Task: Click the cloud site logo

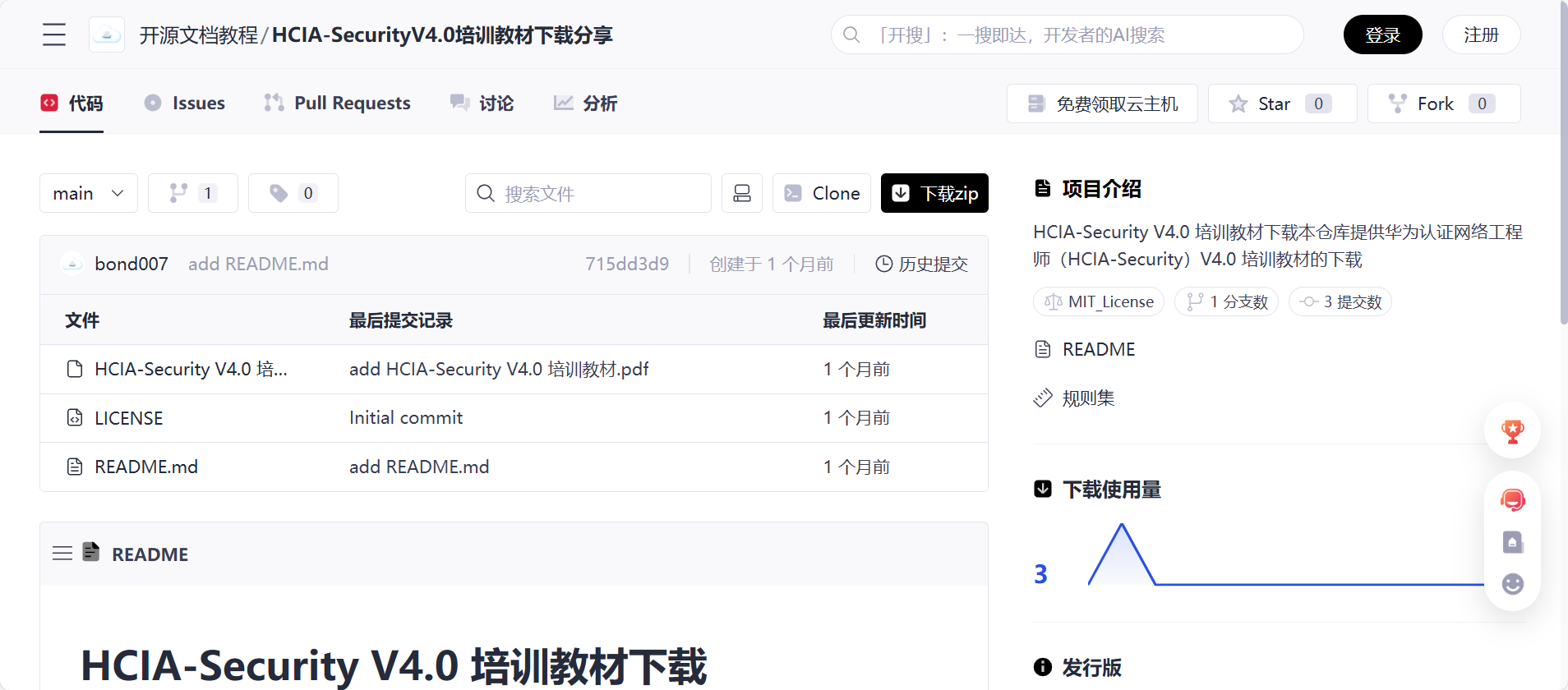Action: pos(107,34)
